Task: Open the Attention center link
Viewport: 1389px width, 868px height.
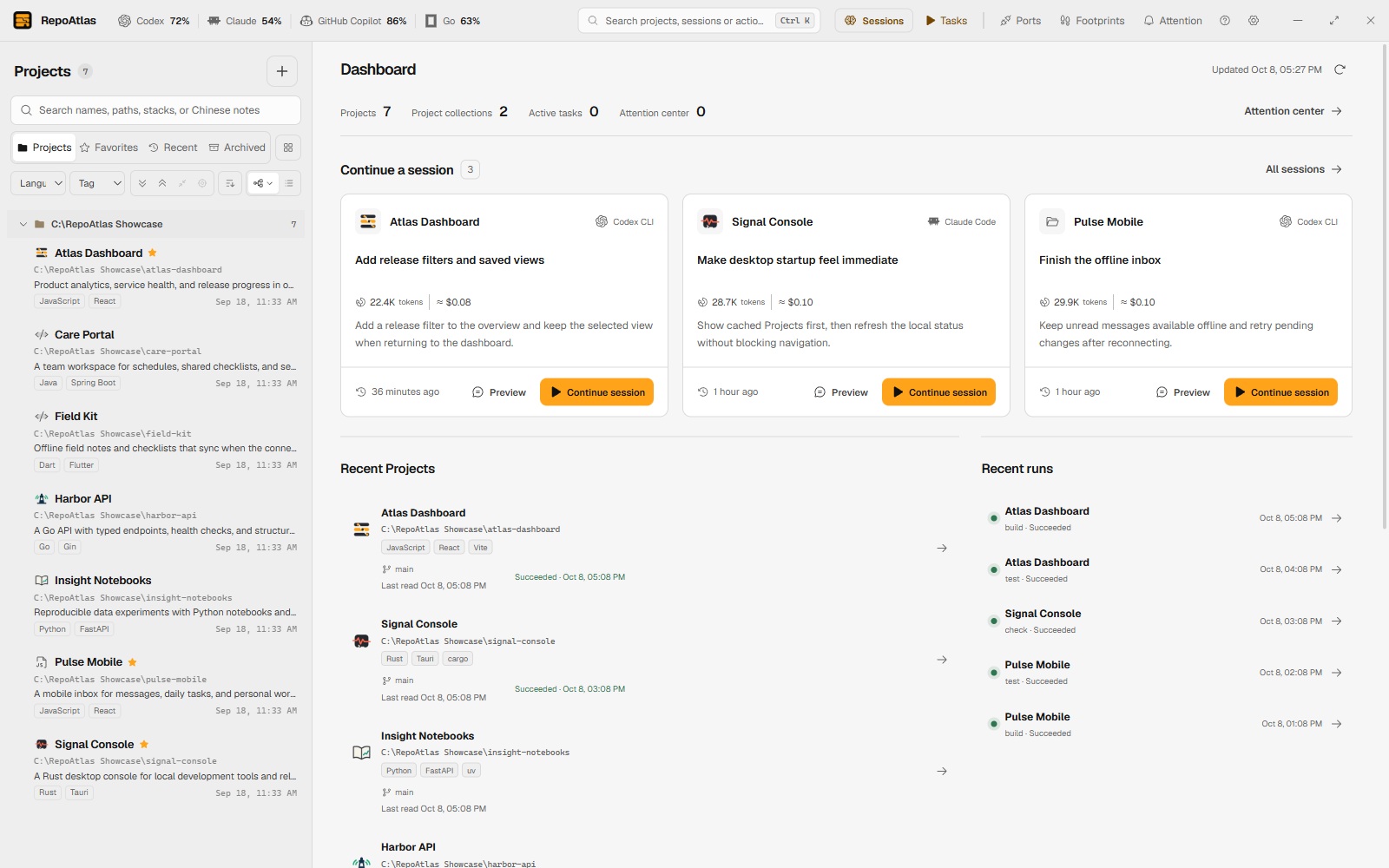Action: [x=1293, y=111]
